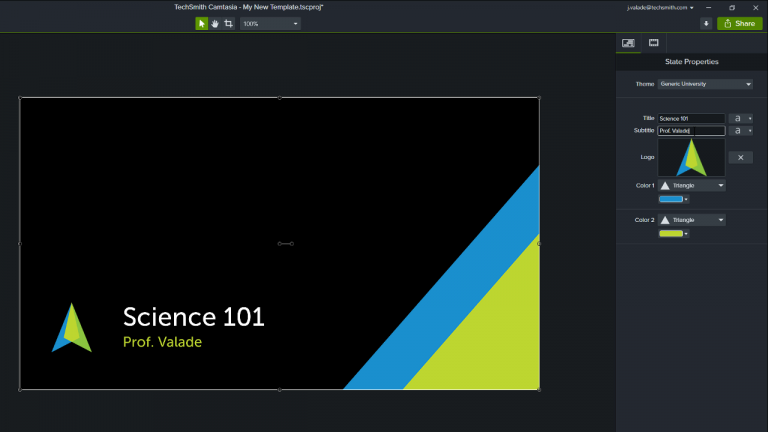Click the blue Color 1 swatch

click(671, 199)
